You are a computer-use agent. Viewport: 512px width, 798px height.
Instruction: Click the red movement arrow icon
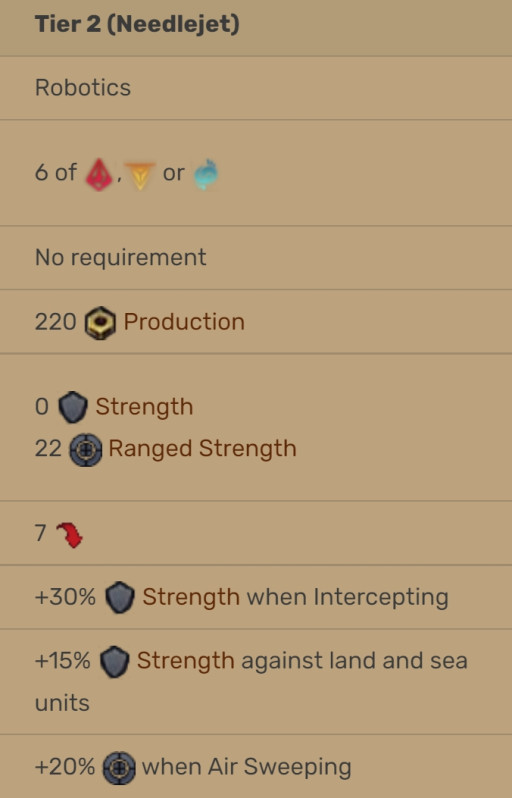[x=69, y=535]
